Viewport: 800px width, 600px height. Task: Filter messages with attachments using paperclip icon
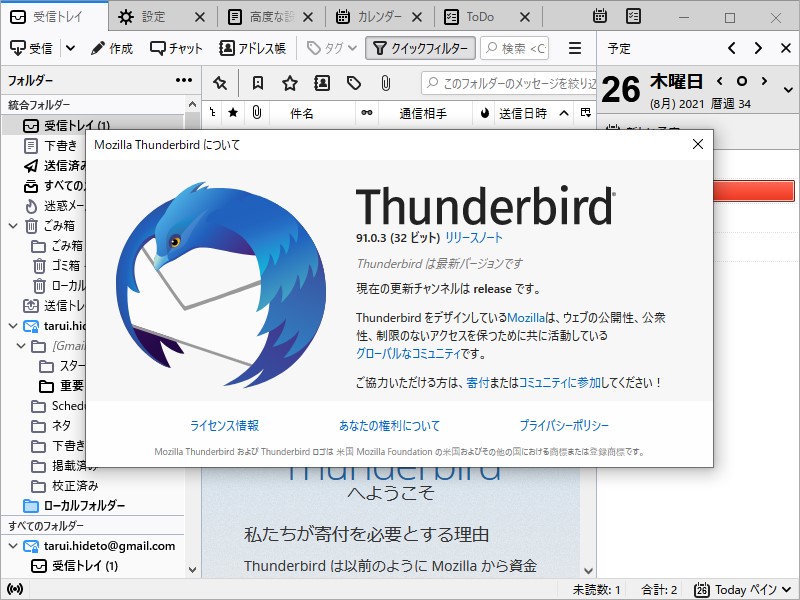(386, 83)
